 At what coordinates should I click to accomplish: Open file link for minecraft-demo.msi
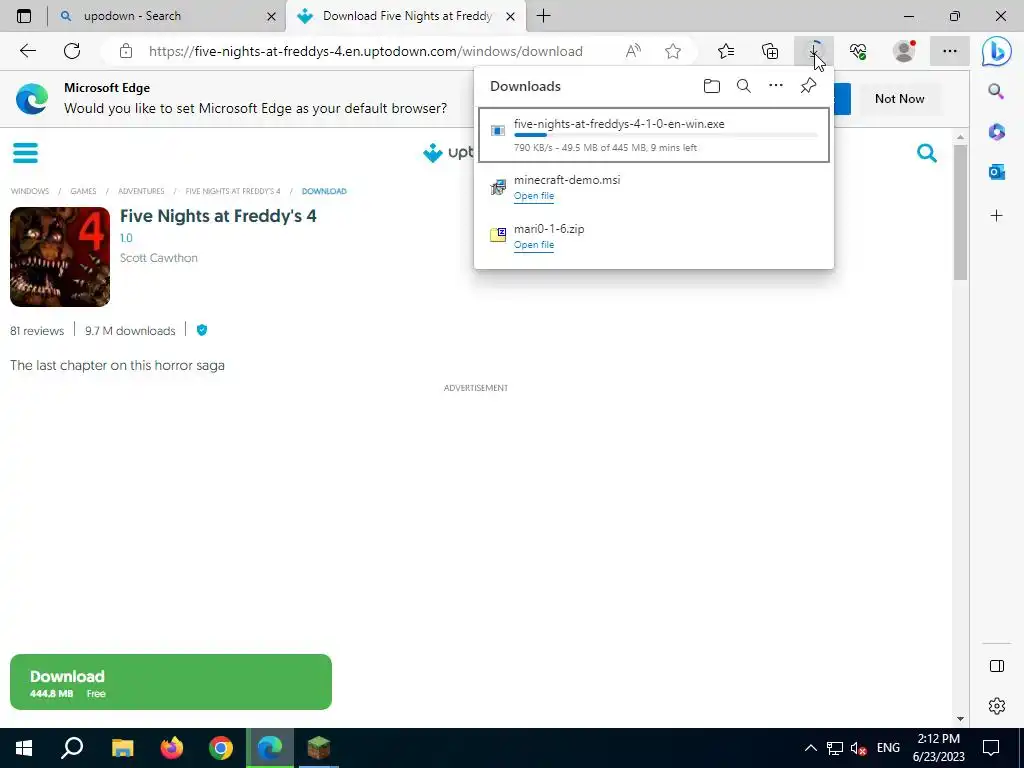coord(534,196)
